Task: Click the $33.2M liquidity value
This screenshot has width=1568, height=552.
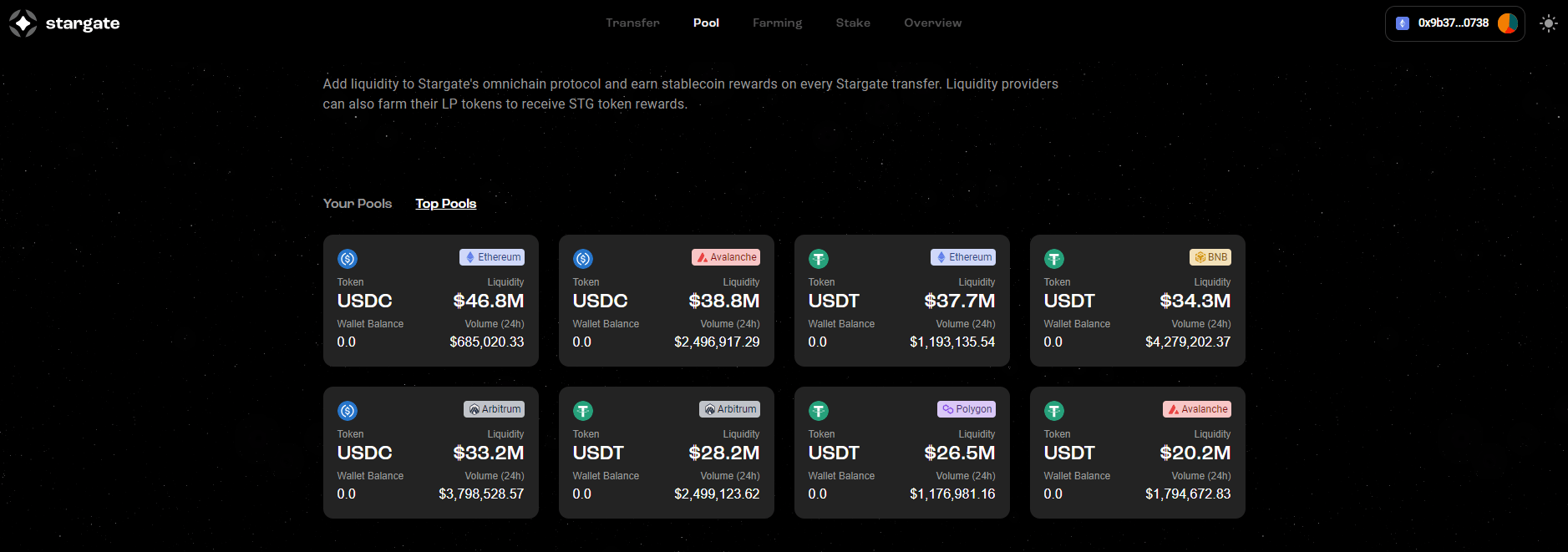Action: coord(489,453)
